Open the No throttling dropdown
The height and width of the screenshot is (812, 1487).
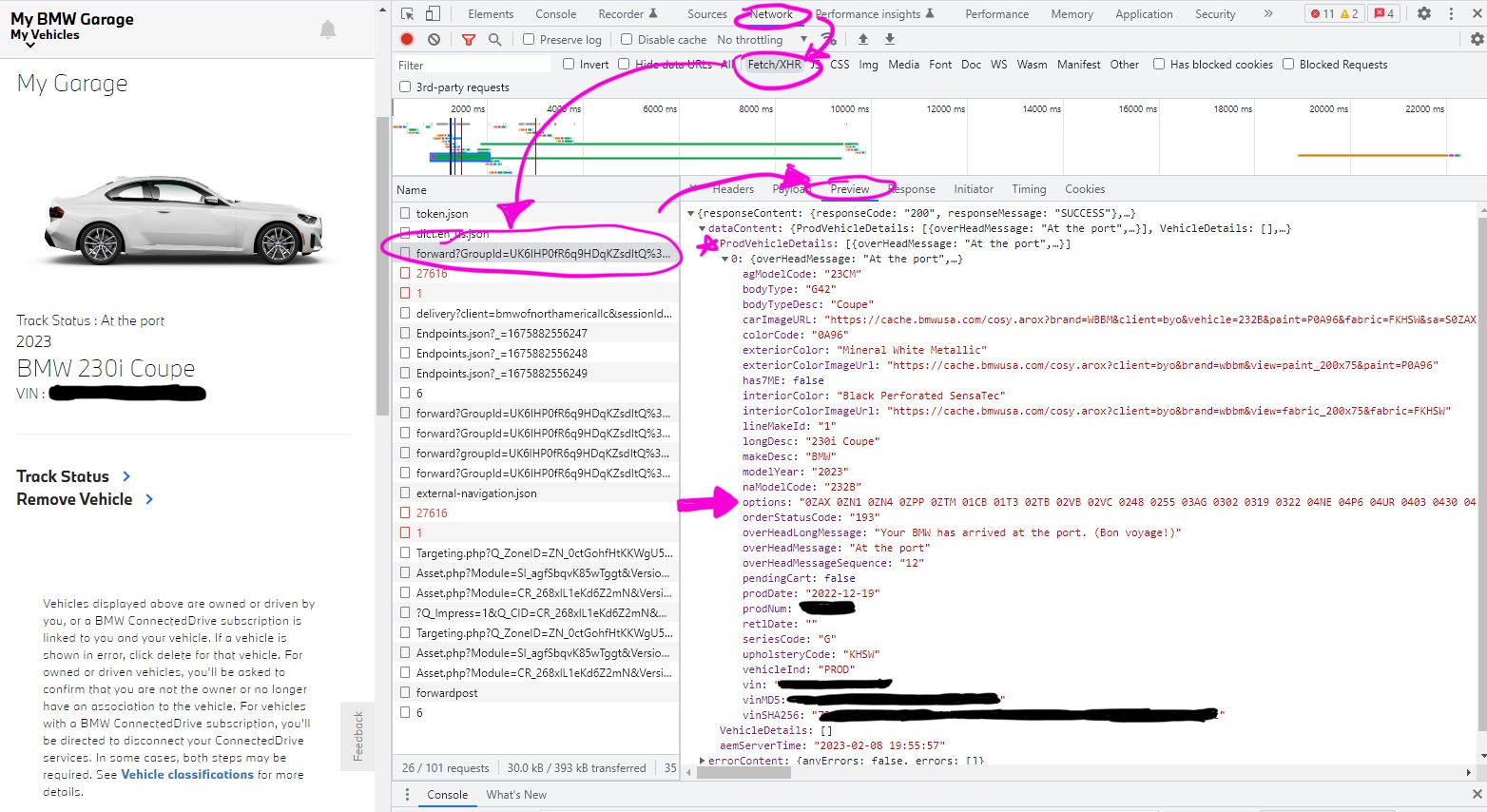[x=762, y=39]
